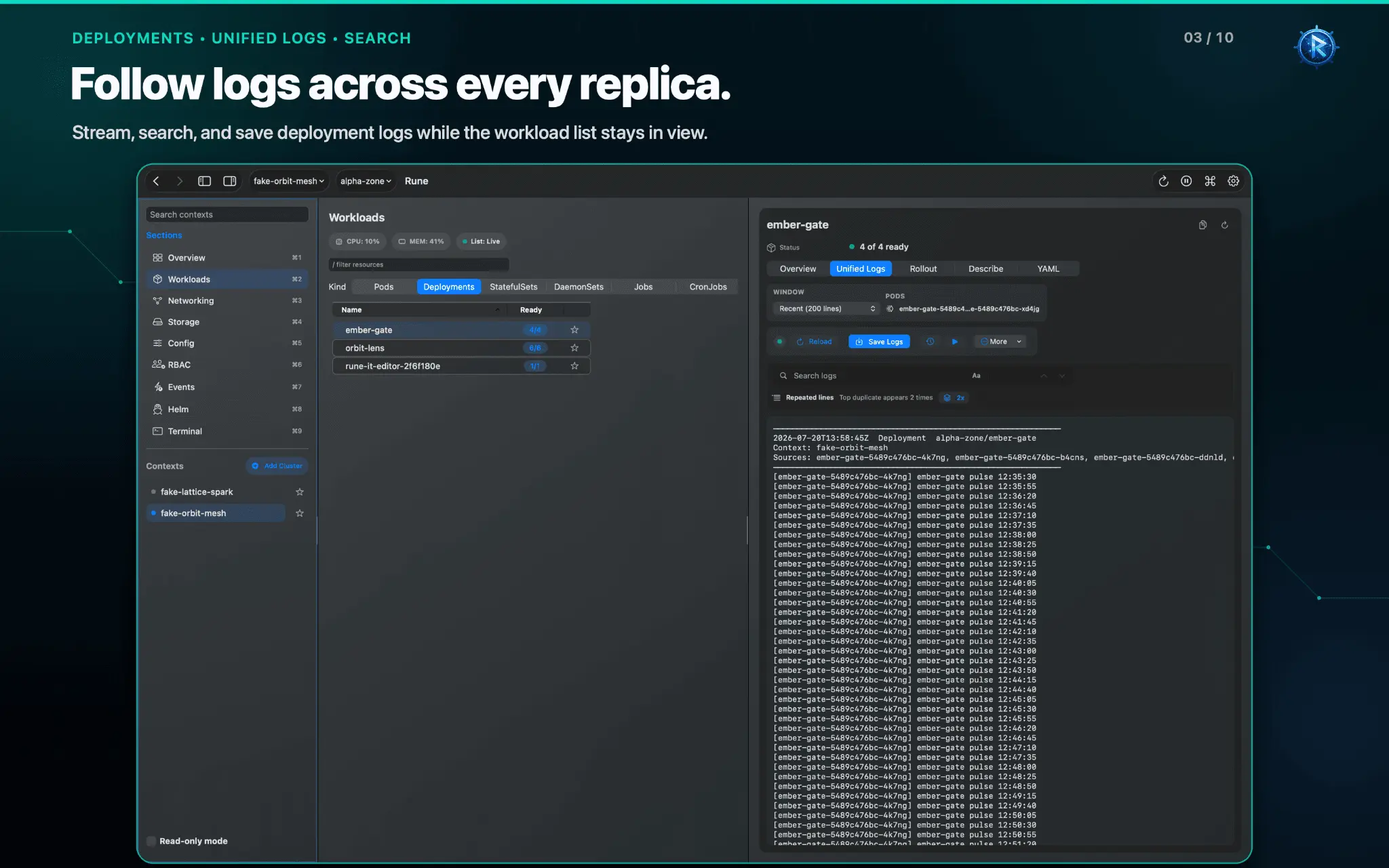The height and width of the screenshot is (868, 1389).
Task: Toggle the right detail panel icon
Action: pos(230,181)
